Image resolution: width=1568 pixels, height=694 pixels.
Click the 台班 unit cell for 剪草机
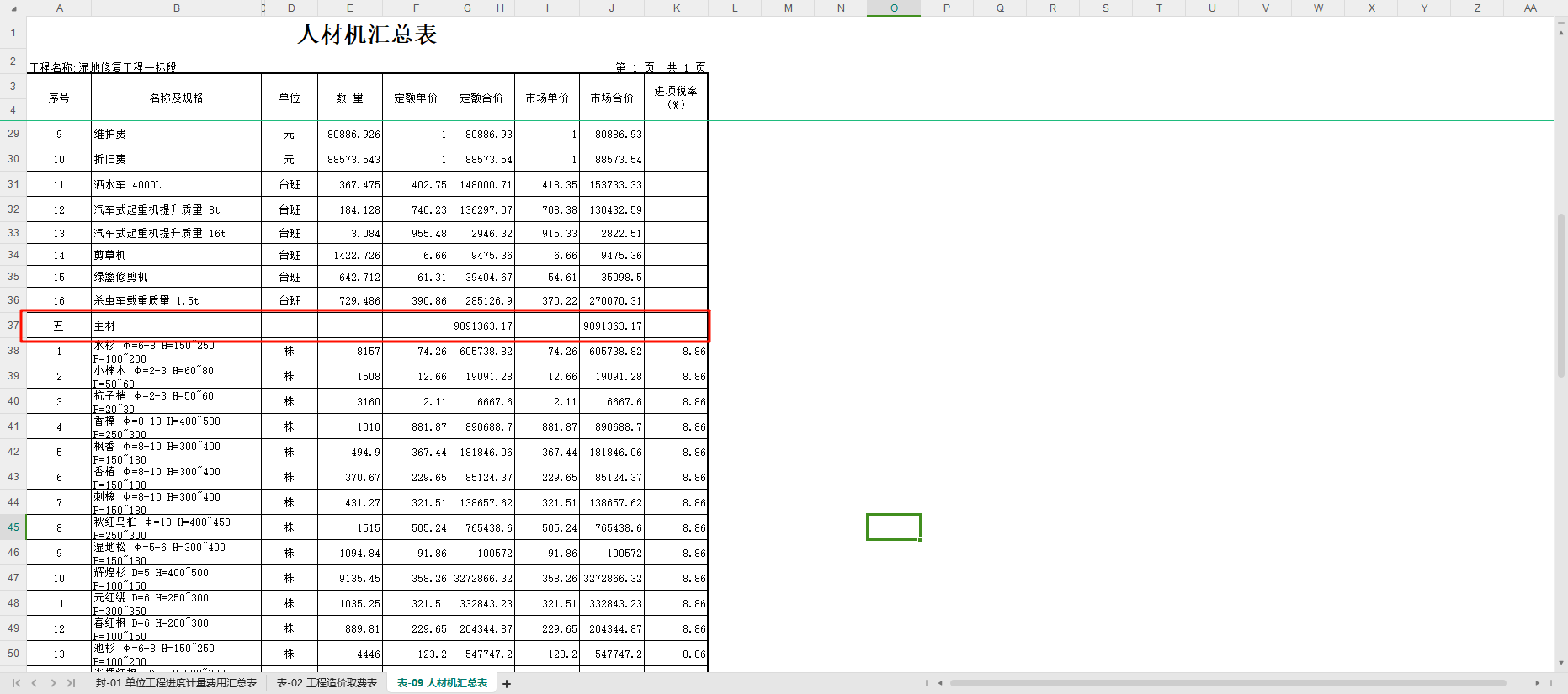click(290, 255)
